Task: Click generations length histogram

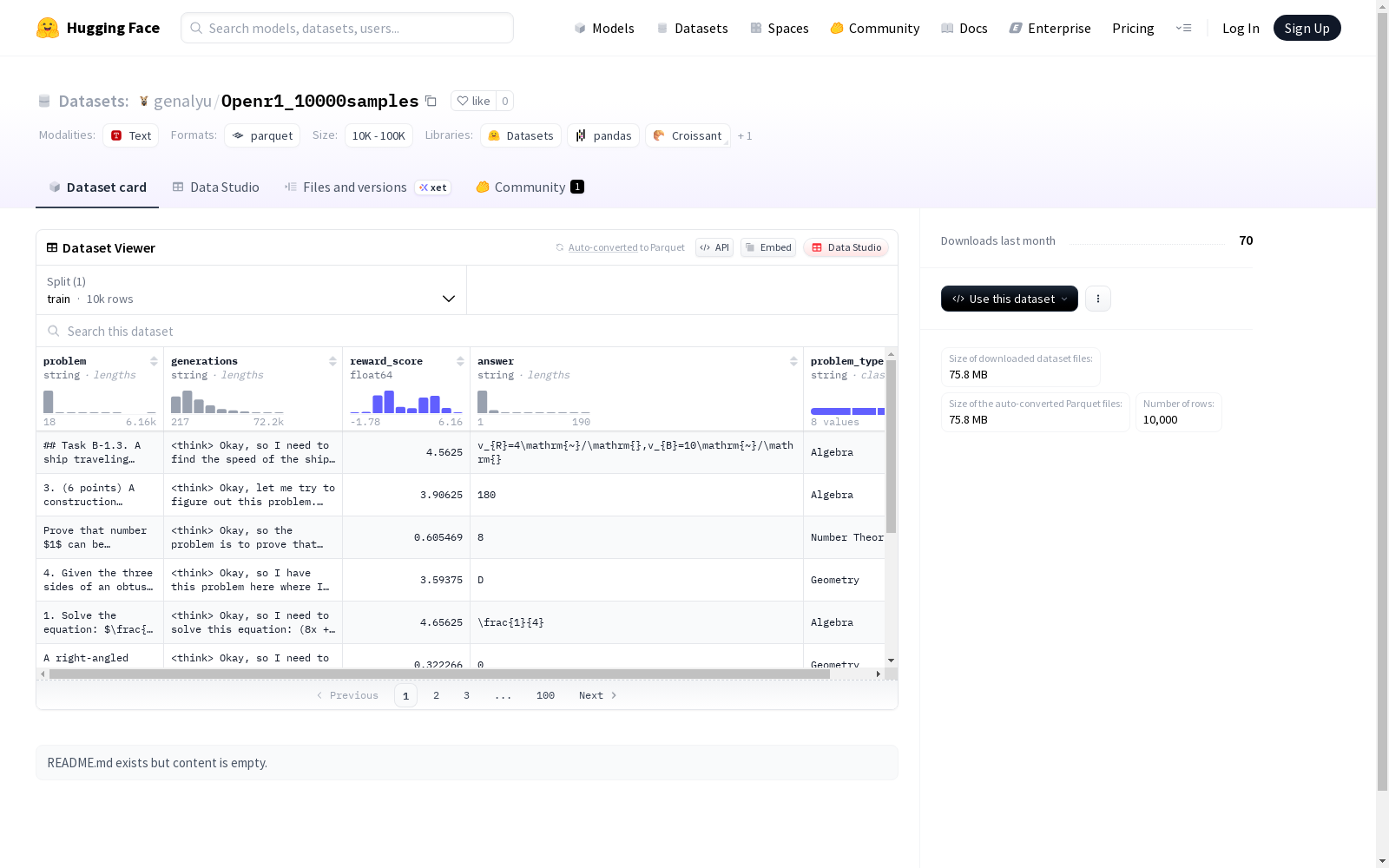Action: [x=227, y=402]
